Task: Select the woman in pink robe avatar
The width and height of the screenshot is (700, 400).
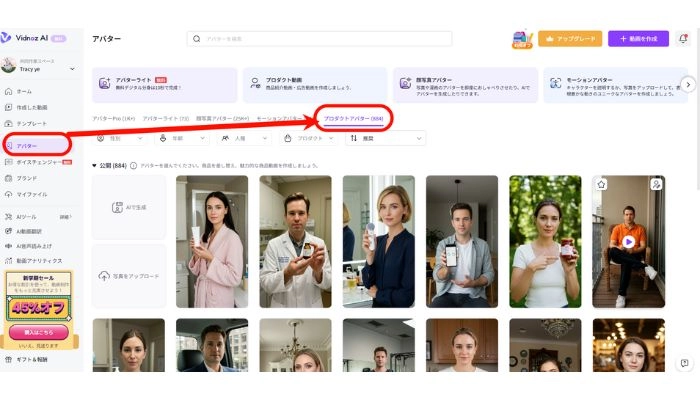Action: coord(212,242)
